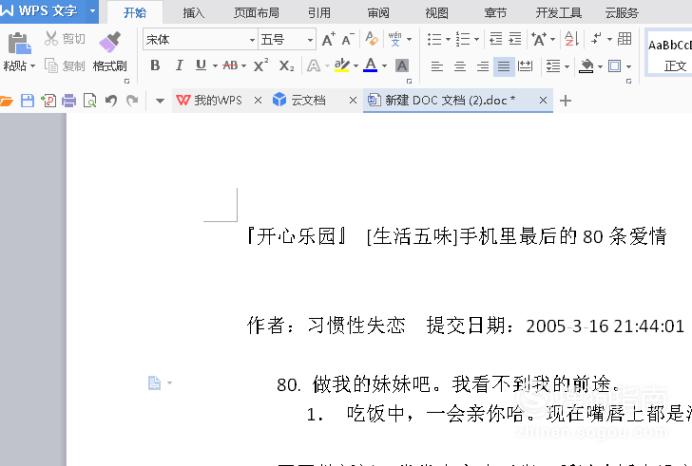Open the 云服务 ribbon tab

click(x=622, y=13)
